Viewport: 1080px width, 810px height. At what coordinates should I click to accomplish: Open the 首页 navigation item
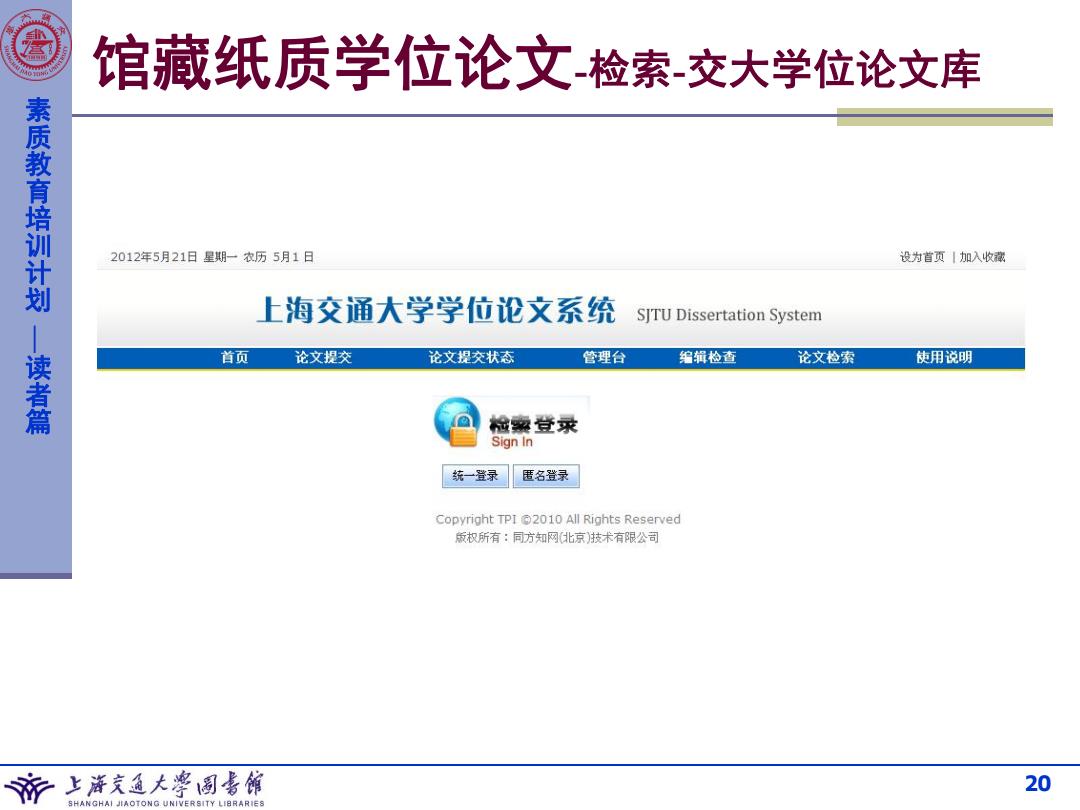[234, 357]
